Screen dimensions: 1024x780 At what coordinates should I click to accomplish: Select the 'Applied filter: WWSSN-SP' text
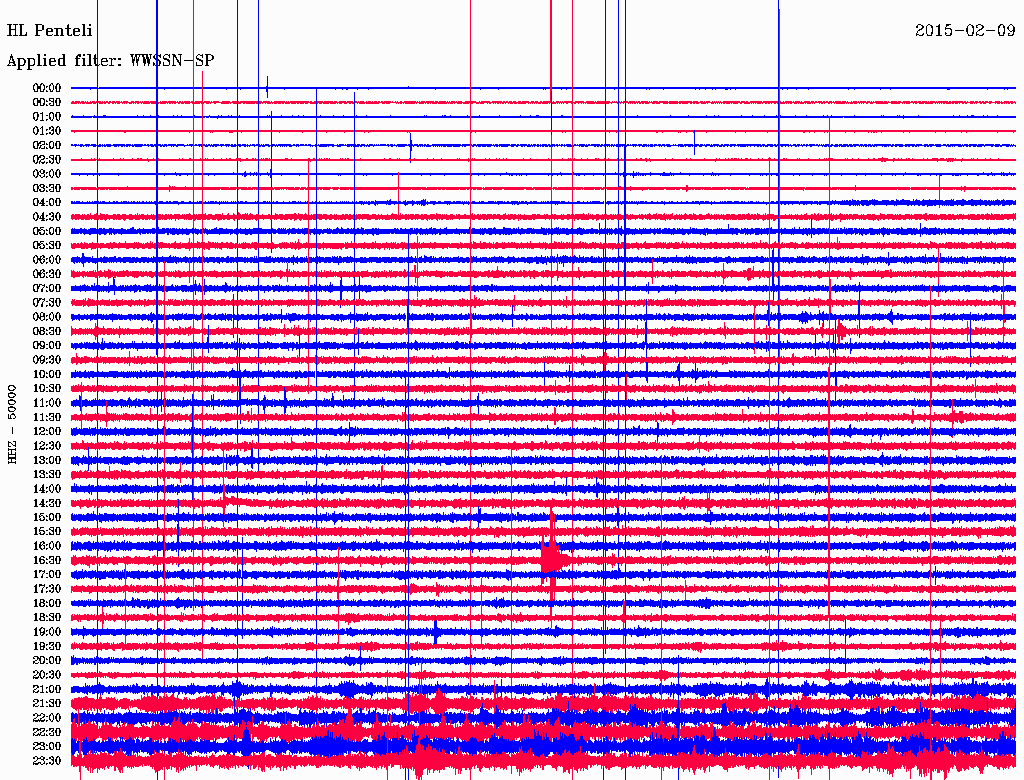(110, 61)
